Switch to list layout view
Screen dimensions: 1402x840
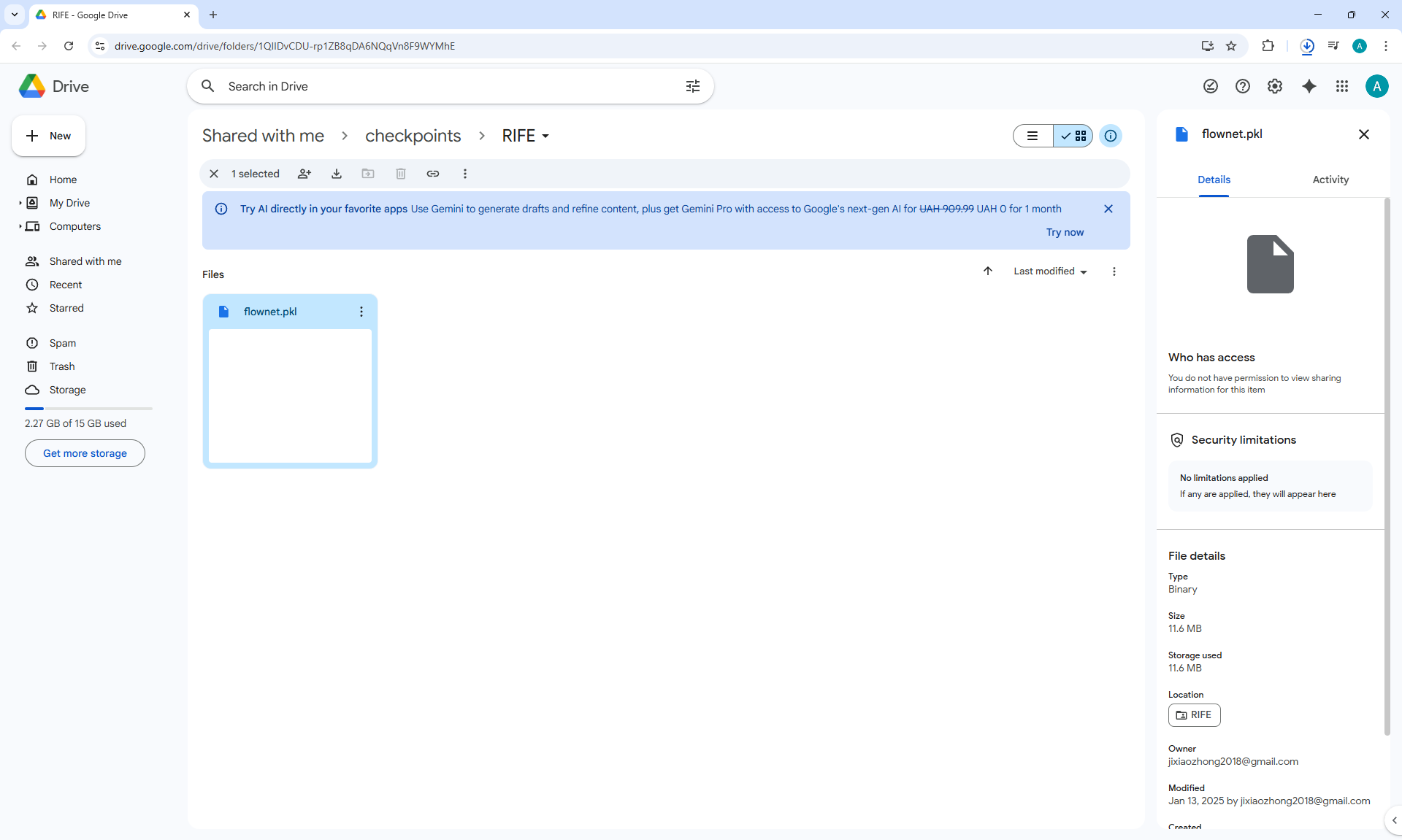click(1033, 136)
